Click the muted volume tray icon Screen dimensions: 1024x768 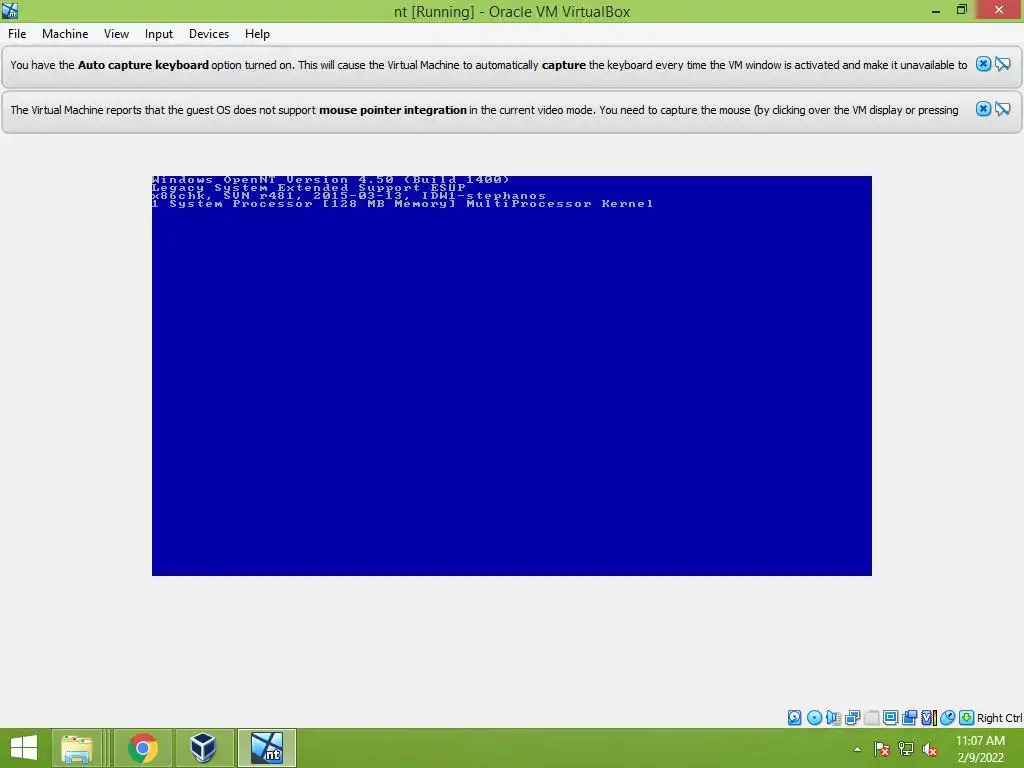(x=930, y=749)
